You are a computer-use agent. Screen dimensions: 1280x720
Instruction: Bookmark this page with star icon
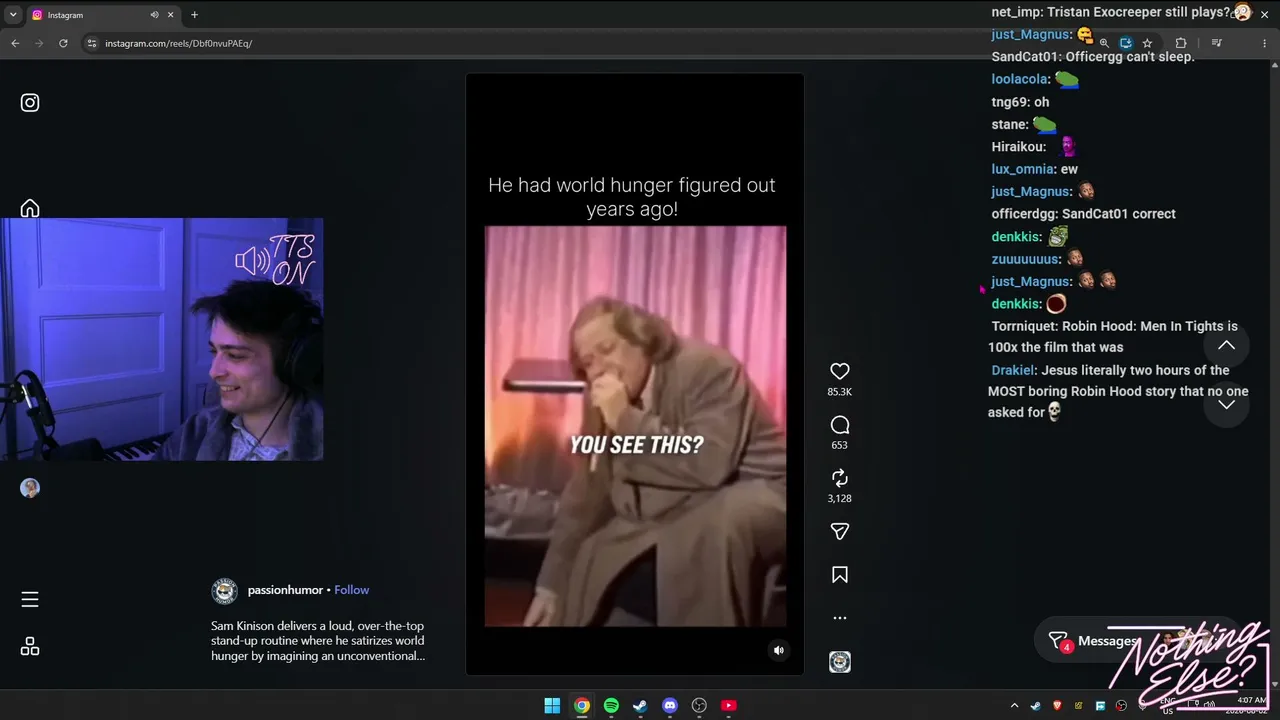coord(1147,43)
